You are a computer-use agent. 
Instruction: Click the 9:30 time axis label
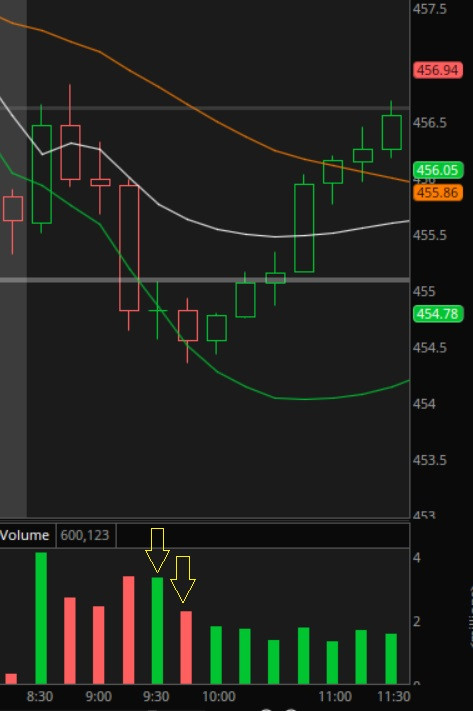click(156, 696)
